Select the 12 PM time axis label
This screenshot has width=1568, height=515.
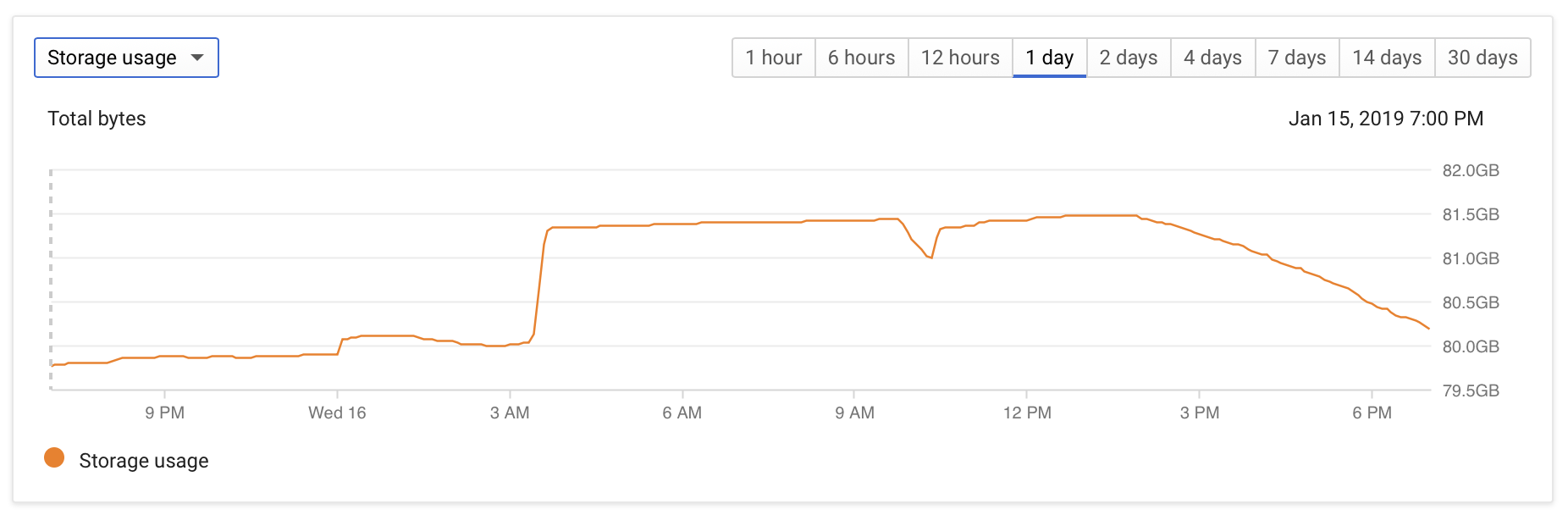pyautogui.click(x=1027, y=413)
